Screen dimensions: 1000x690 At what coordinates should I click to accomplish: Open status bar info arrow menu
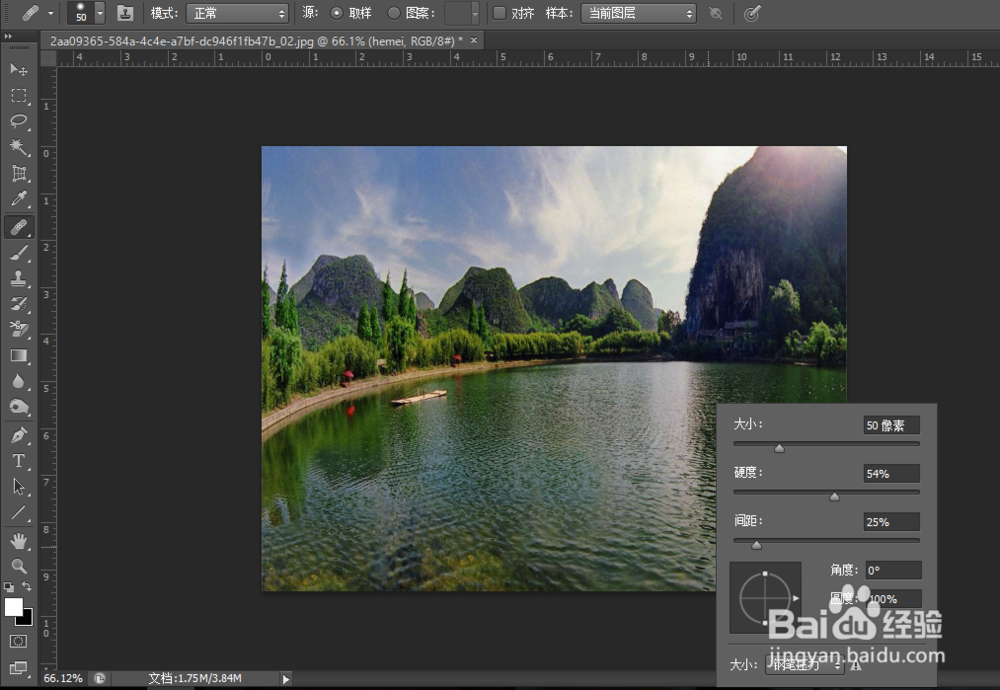pos(286,679)
